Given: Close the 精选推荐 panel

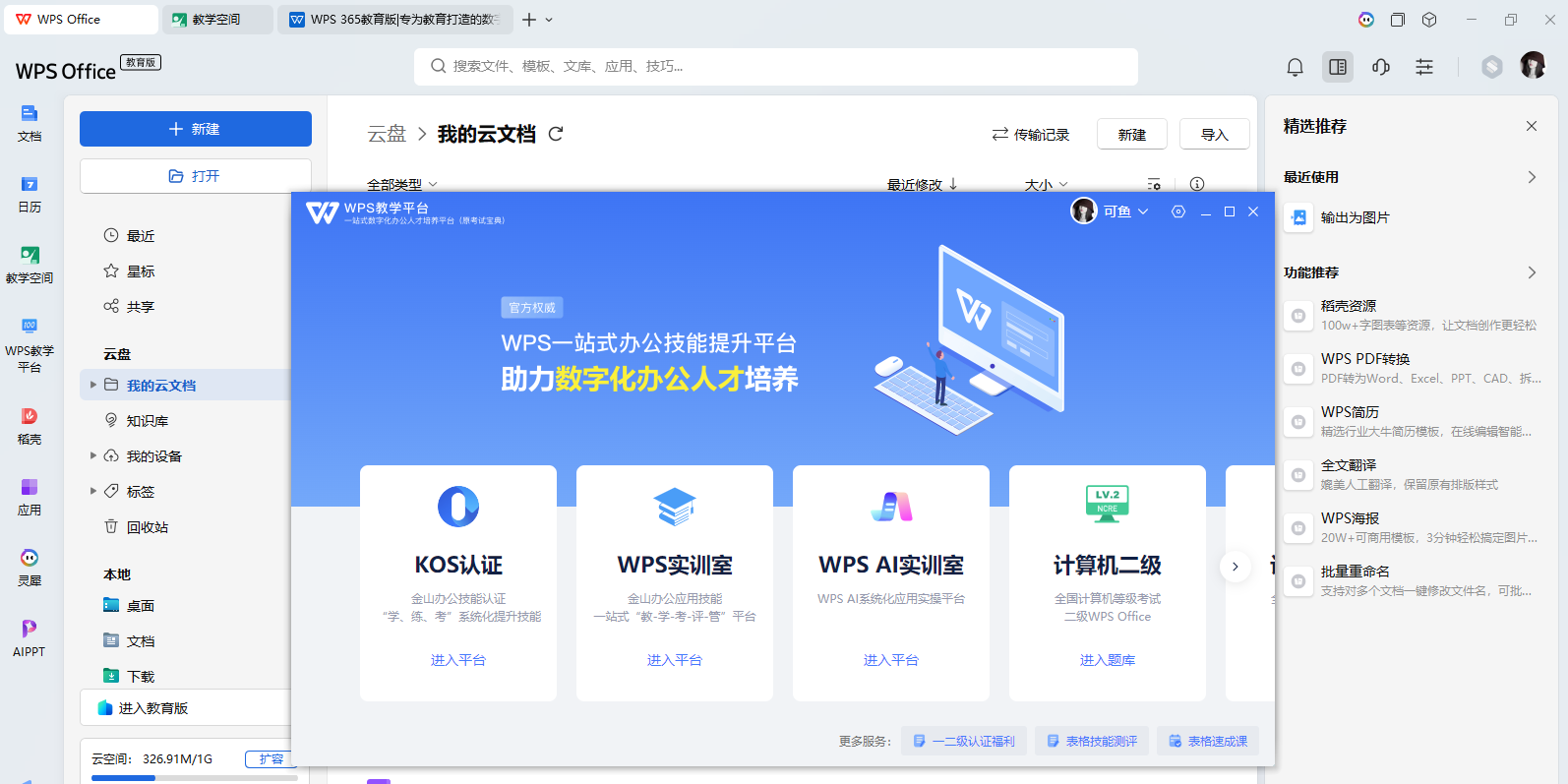Looking at the screenshot, I should coord(1532,126).
